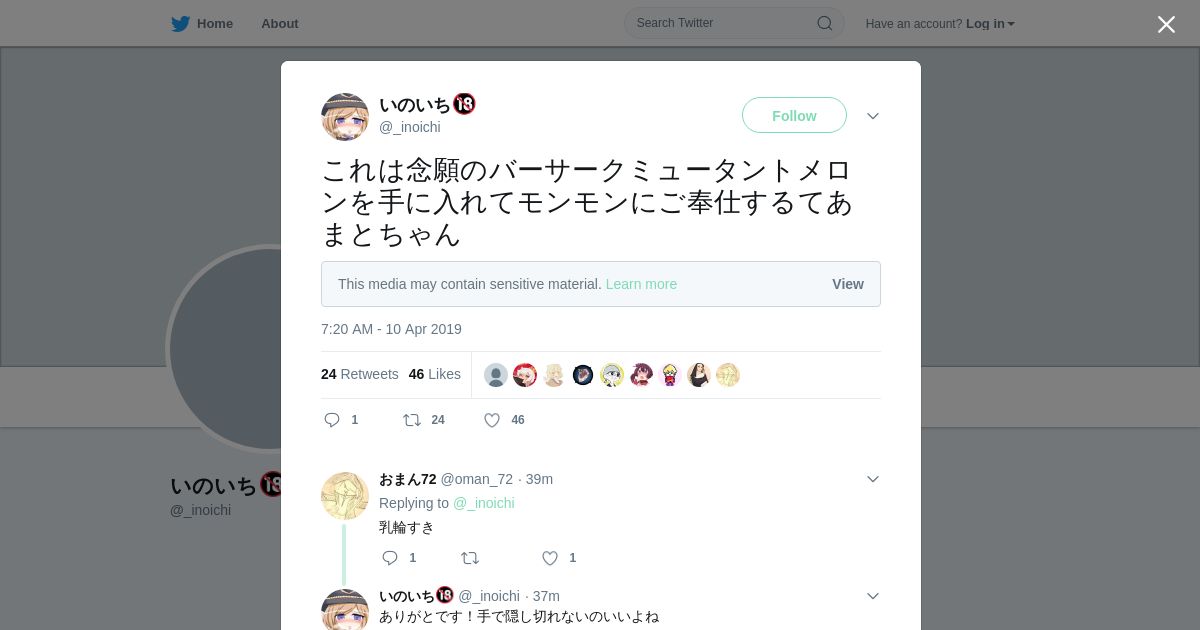Click the search magnifier icon
1200x630 pixels.
click(825, 23)
